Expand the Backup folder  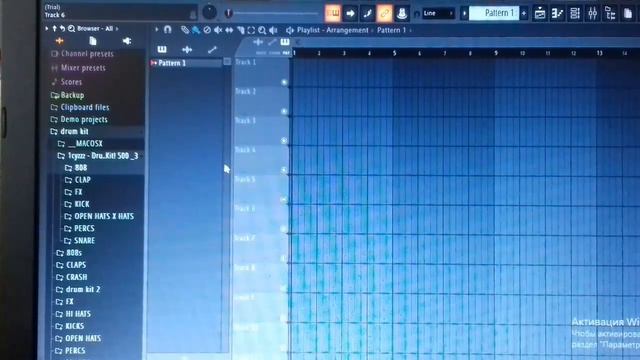[67, 96]
